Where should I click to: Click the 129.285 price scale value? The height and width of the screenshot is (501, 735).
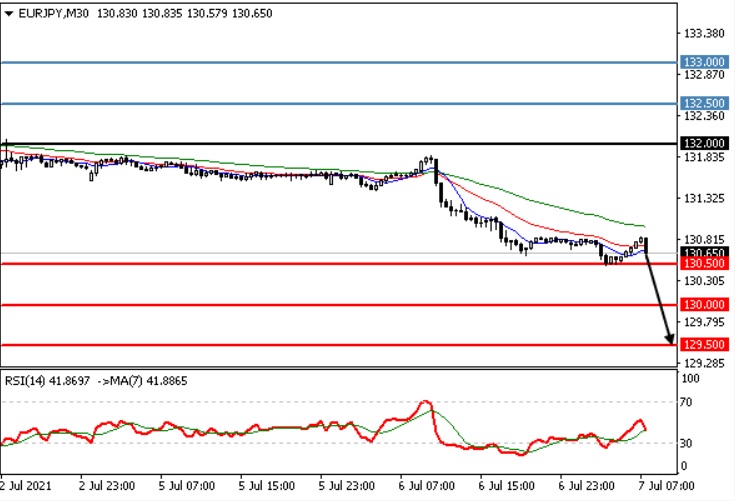[705, 363]
